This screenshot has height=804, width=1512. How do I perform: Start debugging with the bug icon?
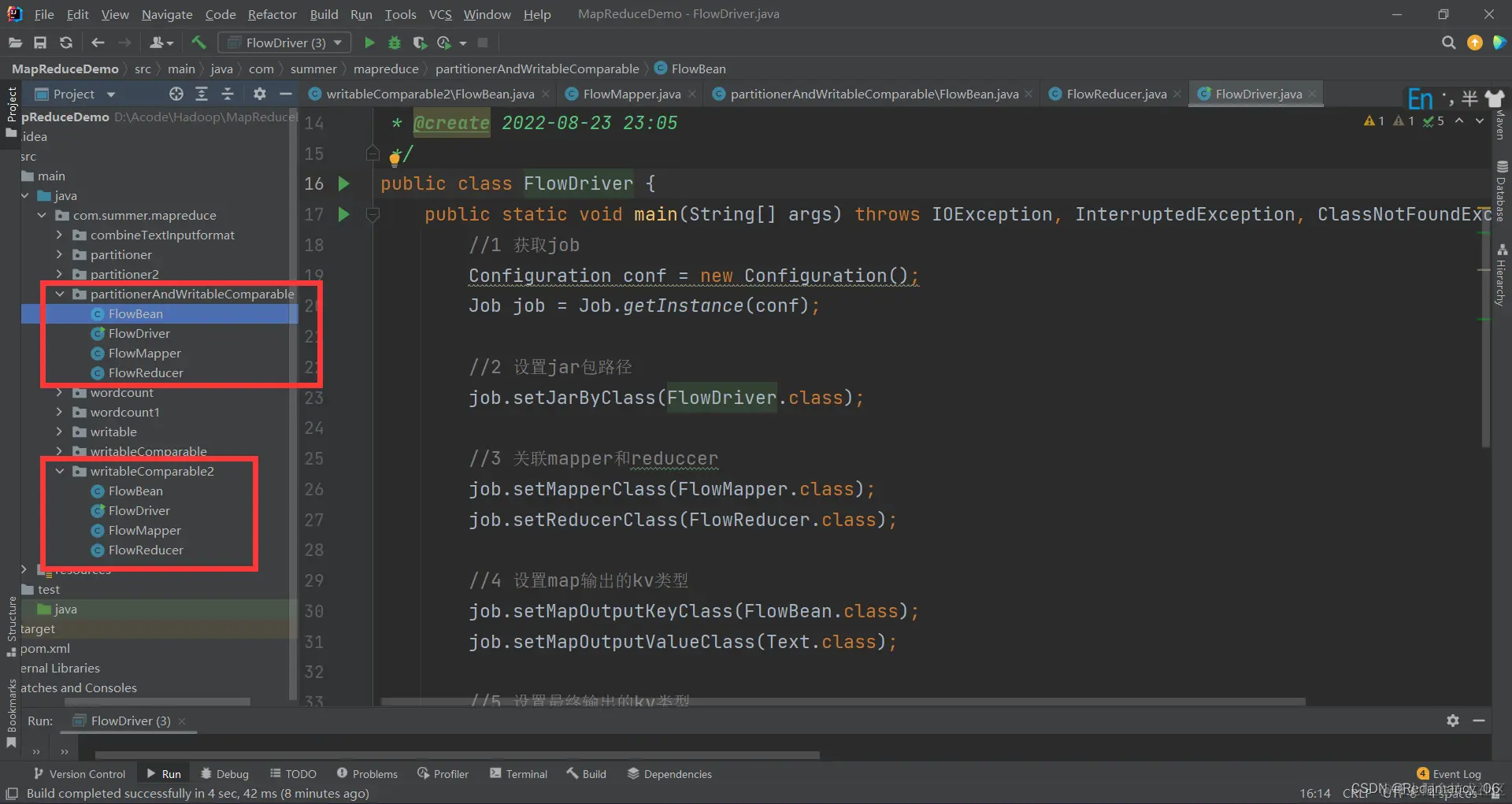[x=395, y=43]
